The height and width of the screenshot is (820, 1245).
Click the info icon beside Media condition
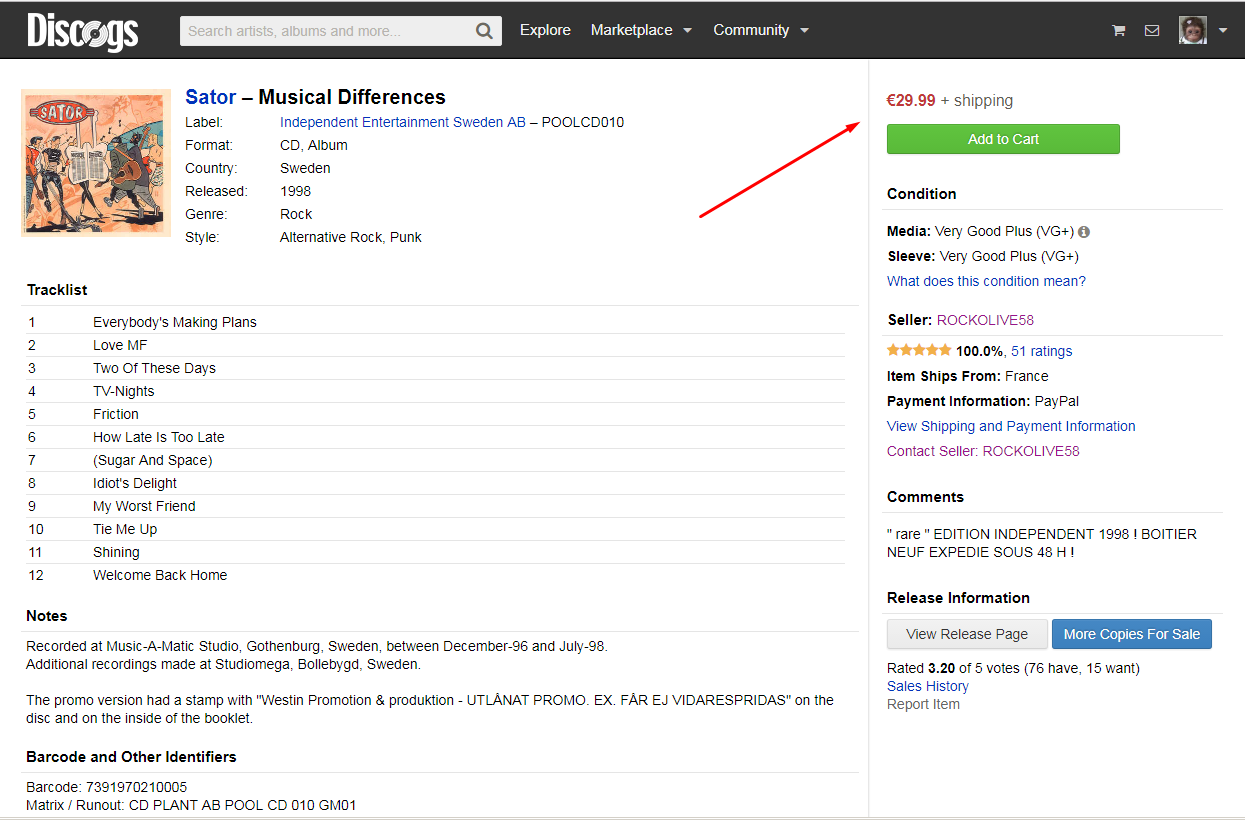pyautogui.click(x=1084, y=232)
